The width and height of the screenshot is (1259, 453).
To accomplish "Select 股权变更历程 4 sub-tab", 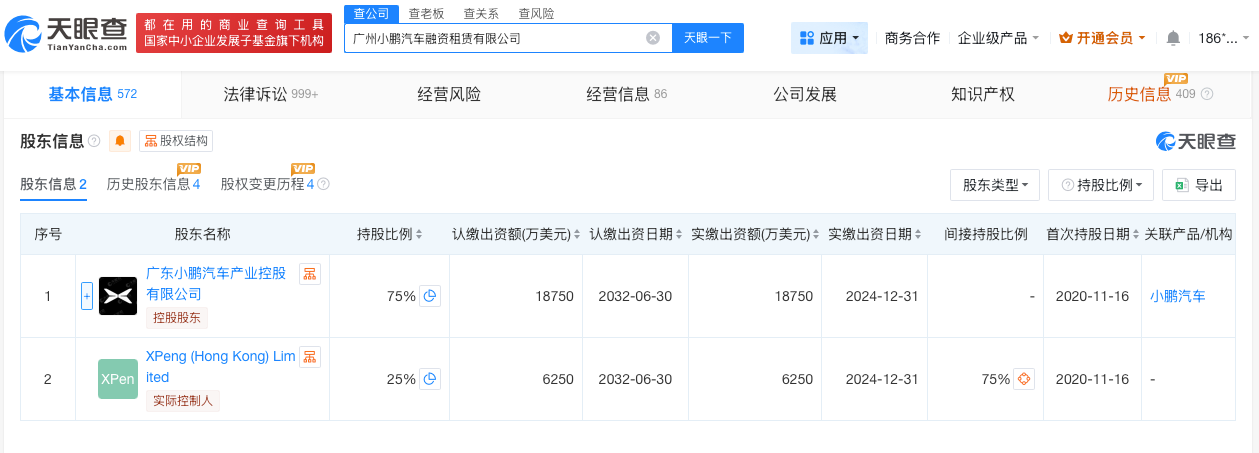I will [x=268, y=184].
